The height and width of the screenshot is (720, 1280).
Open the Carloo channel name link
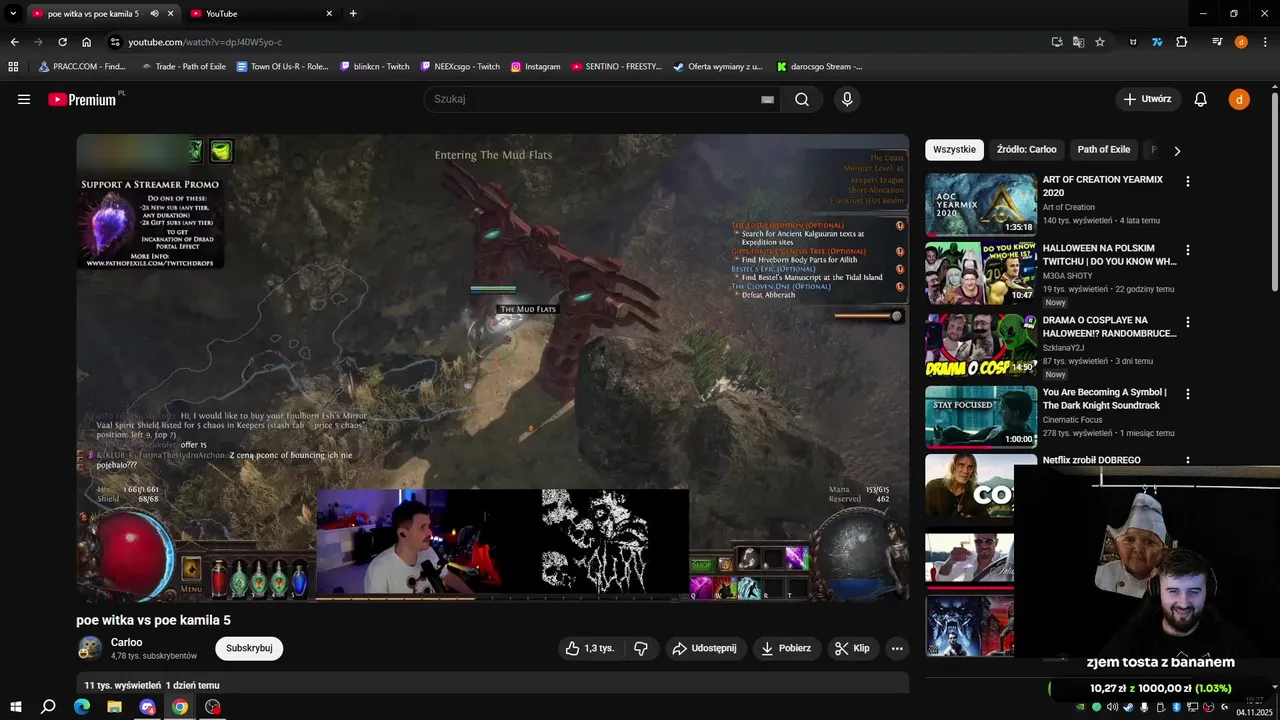127,642
